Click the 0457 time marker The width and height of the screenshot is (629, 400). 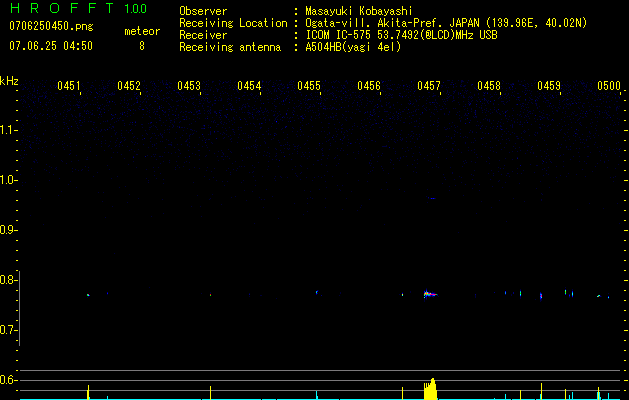(429, 86)
